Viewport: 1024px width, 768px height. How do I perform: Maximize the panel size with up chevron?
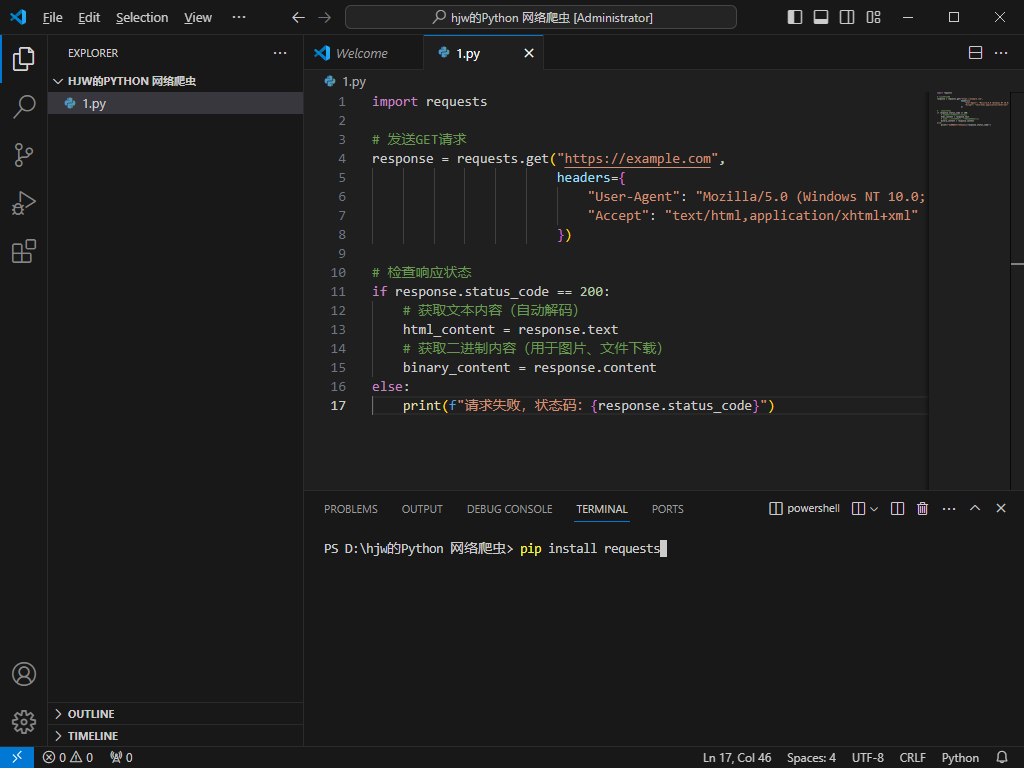coord(975,508)
